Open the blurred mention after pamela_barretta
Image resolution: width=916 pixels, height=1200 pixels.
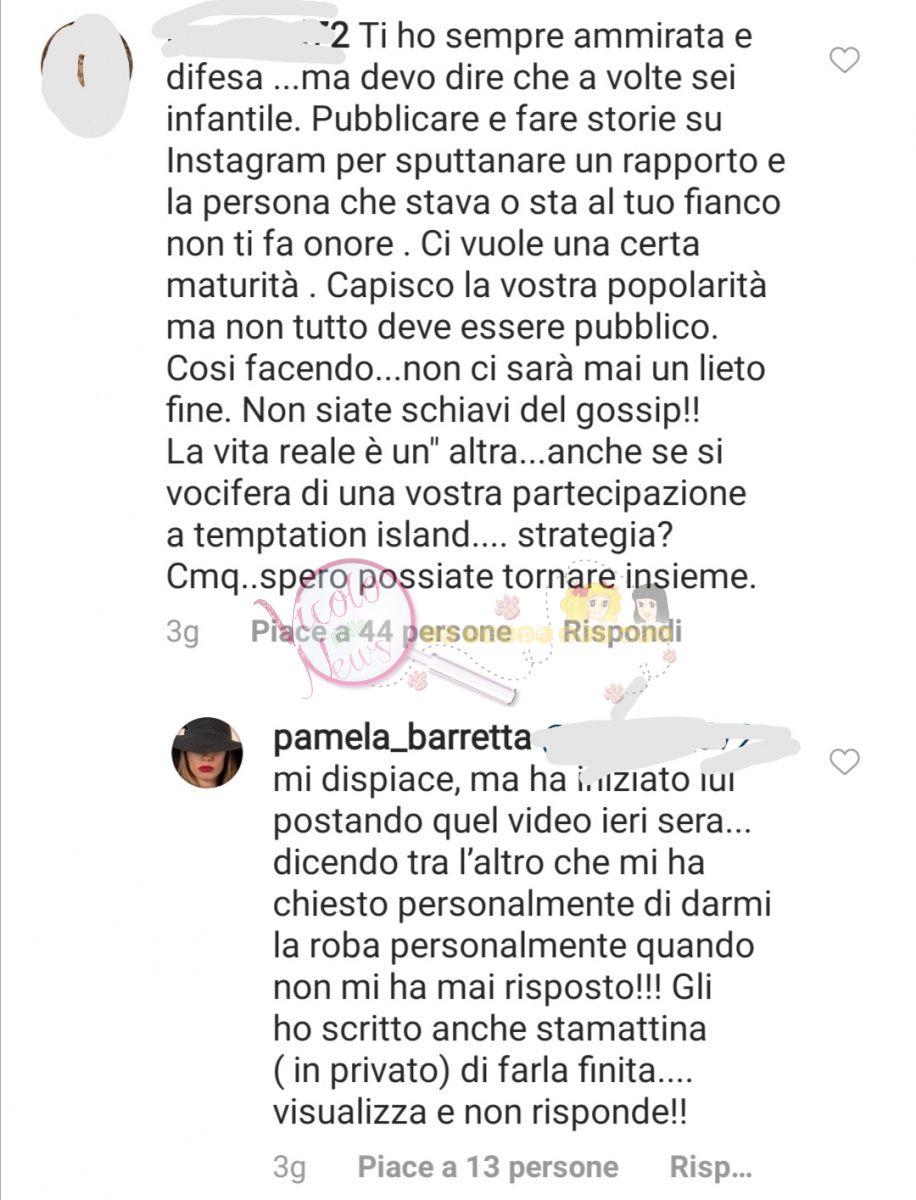[668, 740]
